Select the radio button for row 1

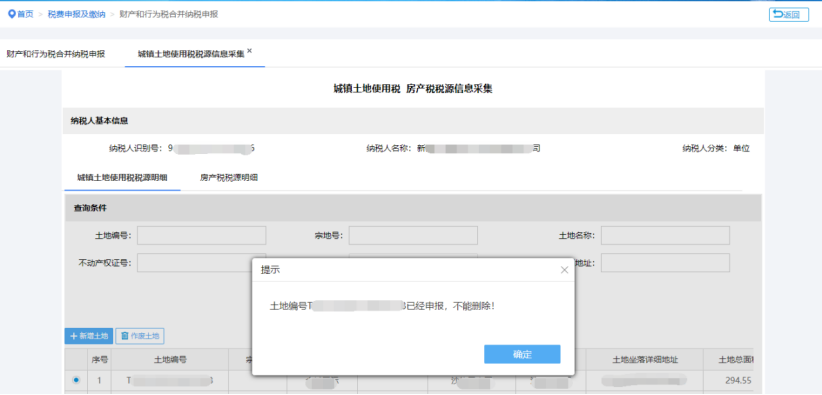pos(76,379)
